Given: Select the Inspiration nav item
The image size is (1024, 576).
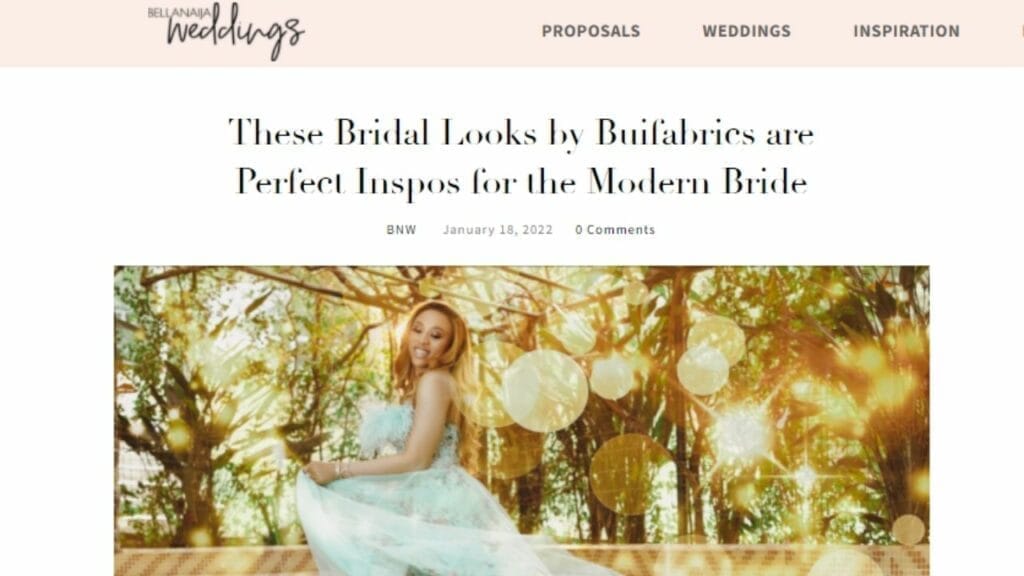Looking at the screenshot, I should [x=906, y=31].
